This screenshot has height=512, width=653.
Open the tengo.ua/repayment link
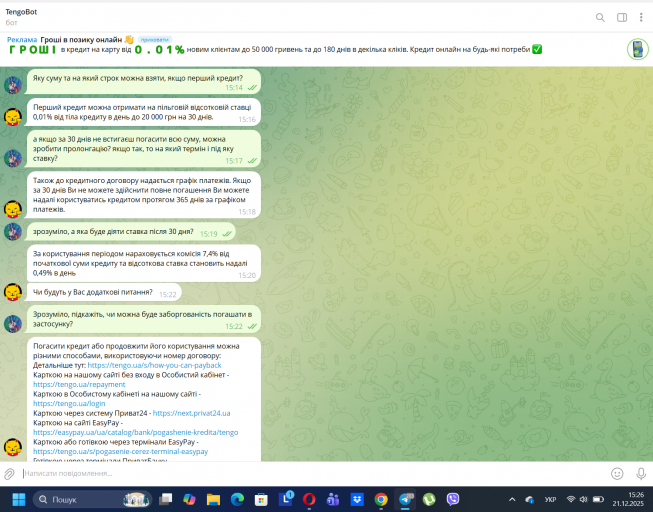tap(79, 385)
